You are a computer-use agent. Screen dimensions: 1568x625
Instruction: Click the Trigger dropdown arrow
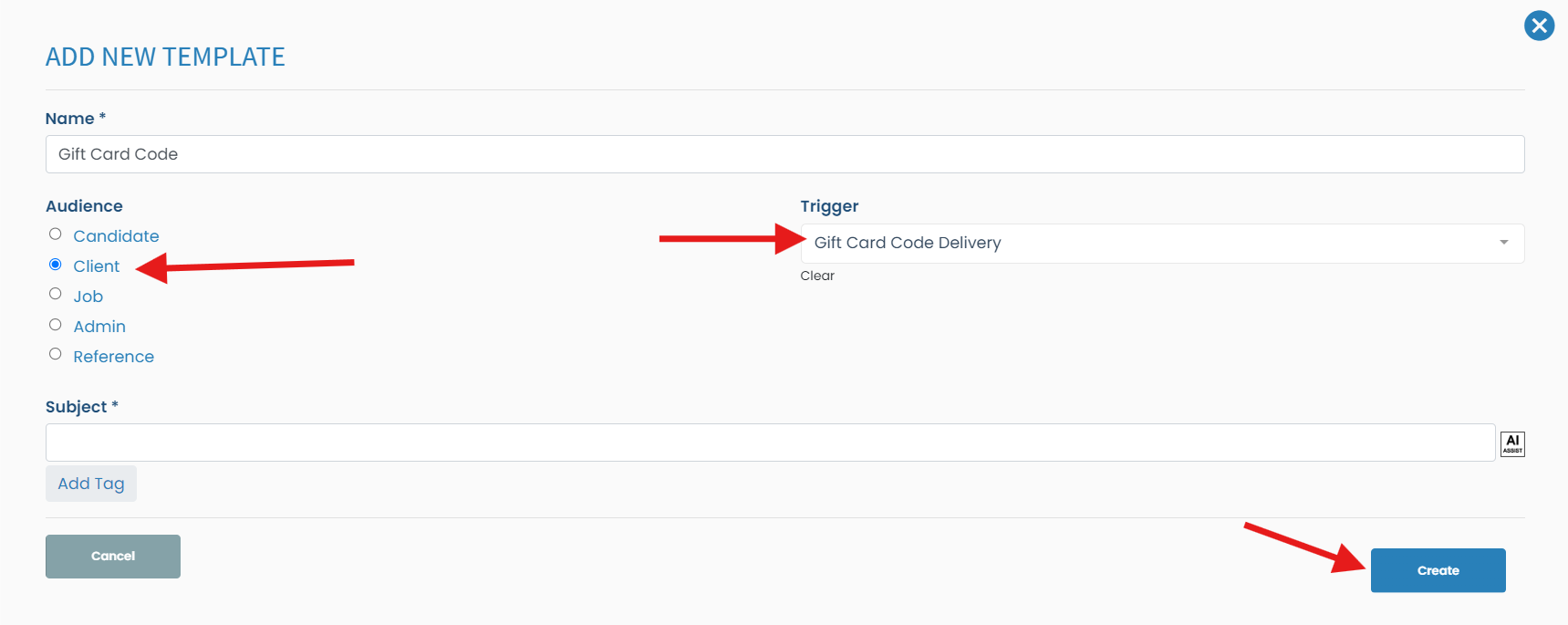tap(1503, 243)
